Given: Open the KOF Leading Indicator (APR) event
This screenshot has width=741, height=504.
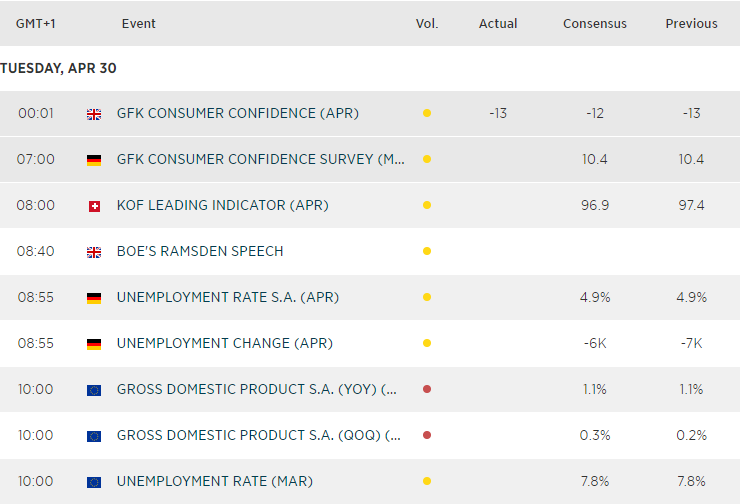Looking at the screenshot, I should (222, 206).
